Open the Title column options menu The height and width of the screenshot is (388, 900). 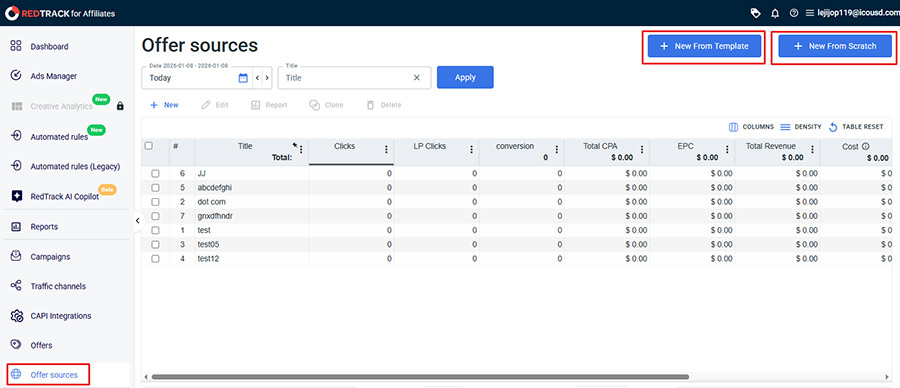click(301, 150)
